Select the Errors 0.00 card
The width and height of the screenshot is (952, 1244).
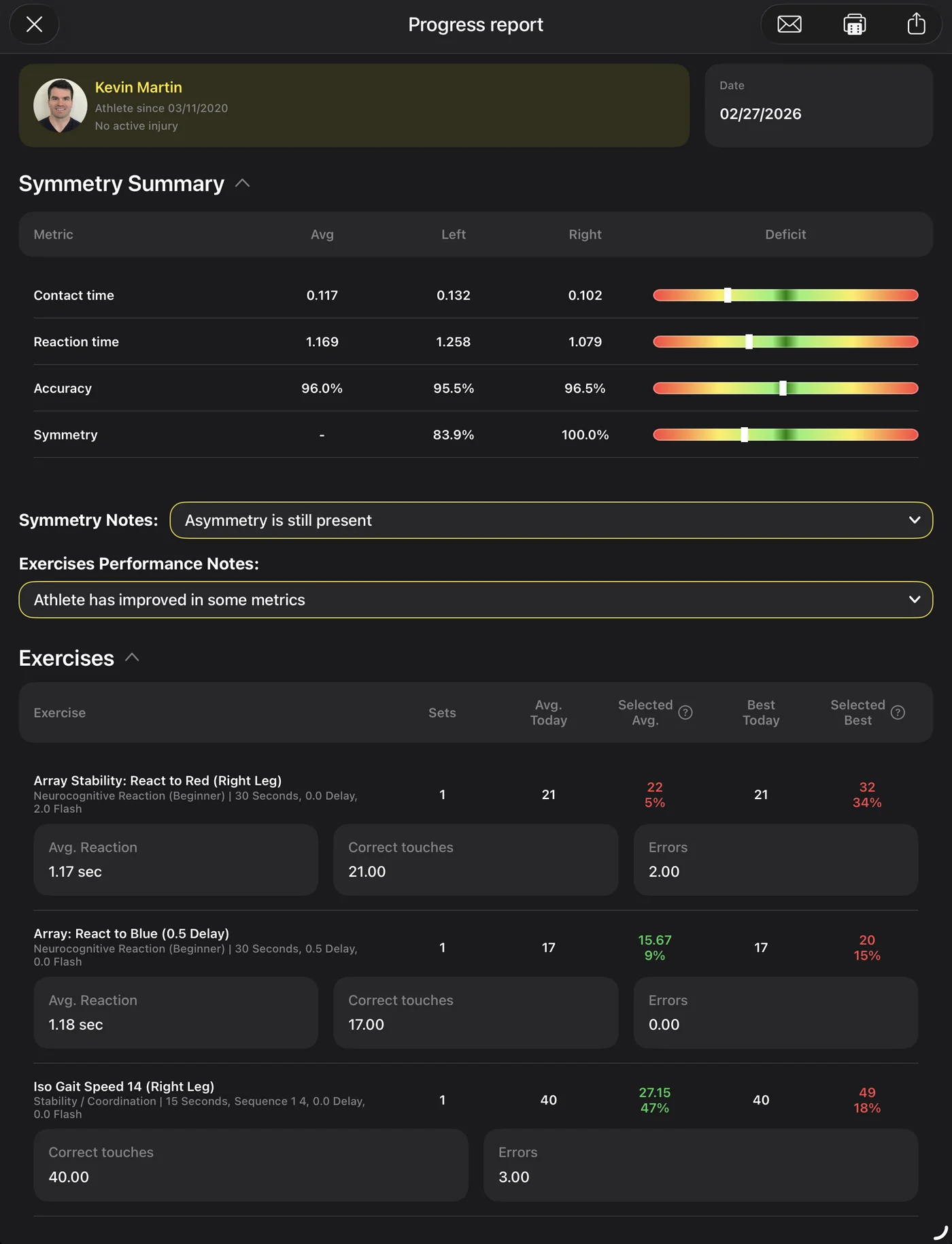[x=776, y=1013]
